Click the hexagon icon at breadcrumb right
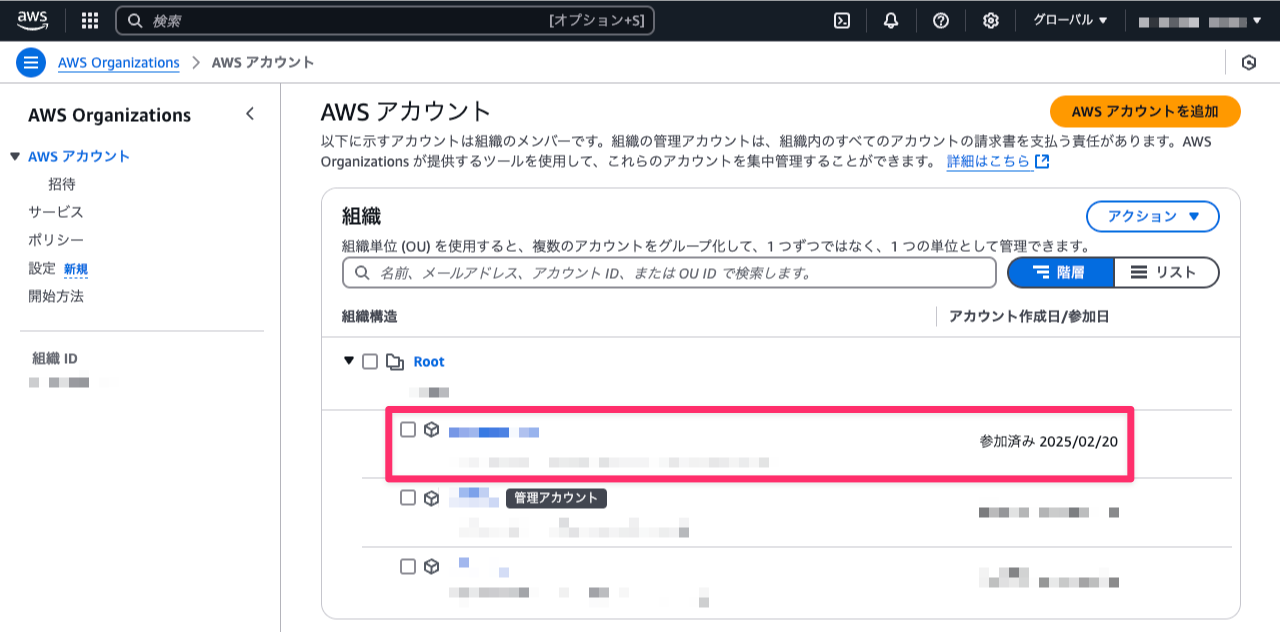 click(1249, 62)
